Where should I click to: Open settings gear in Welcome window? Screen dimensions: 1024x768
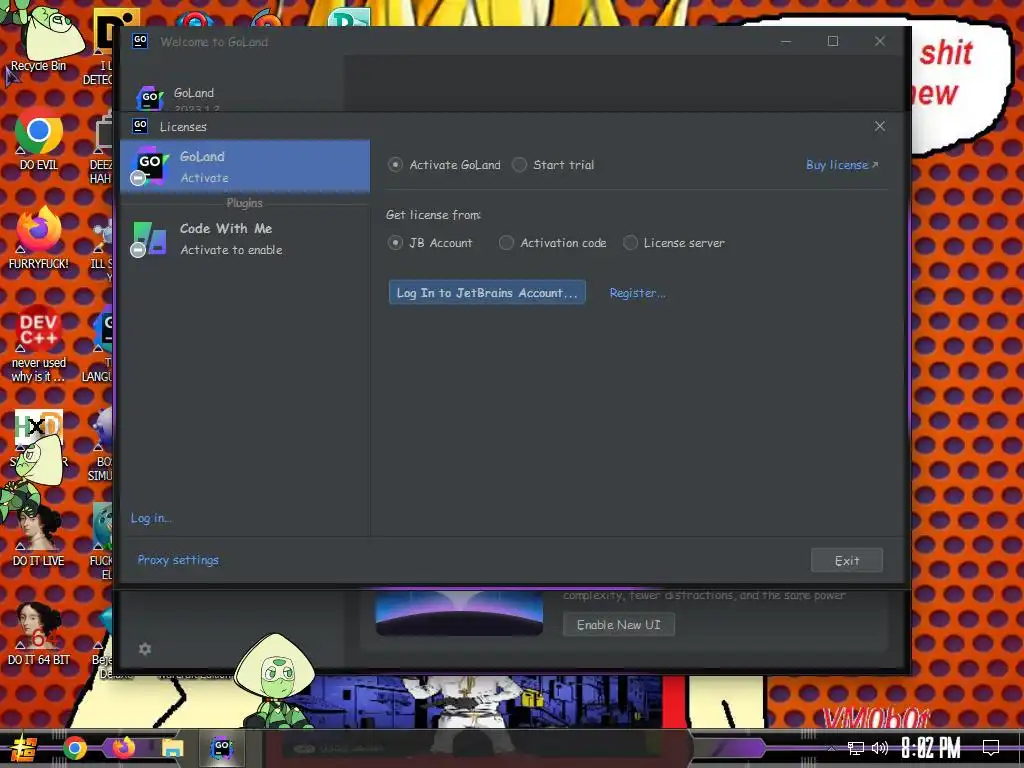145,649
